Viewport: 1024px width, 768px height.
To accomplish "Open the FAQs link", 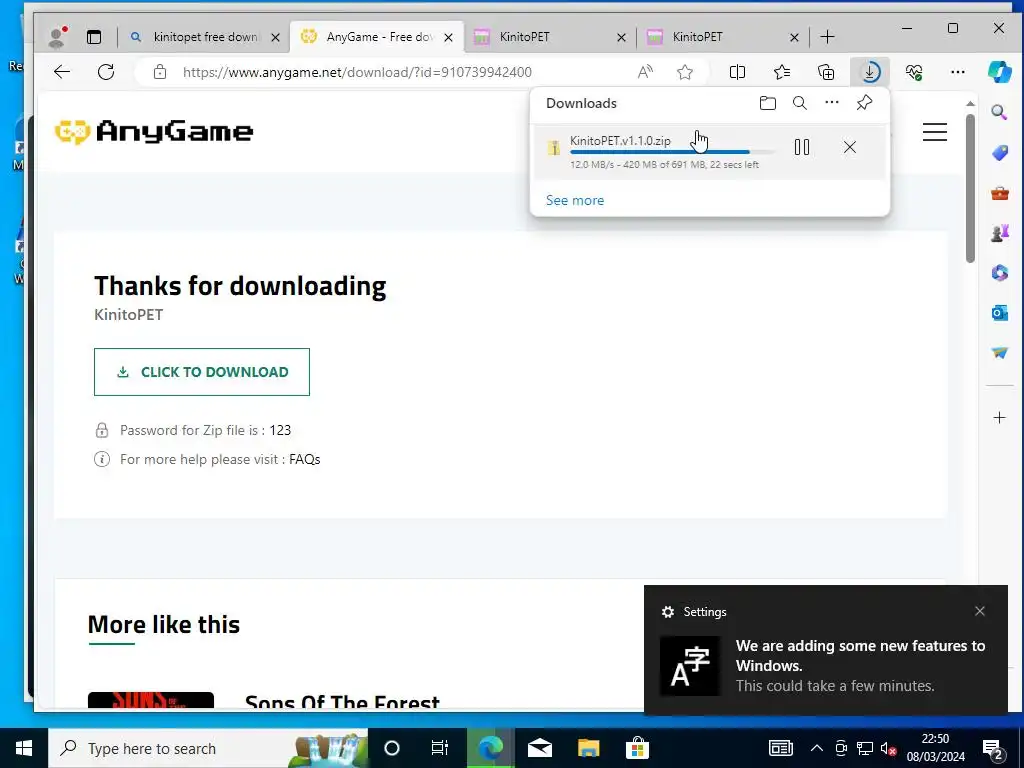I will 304,459.
